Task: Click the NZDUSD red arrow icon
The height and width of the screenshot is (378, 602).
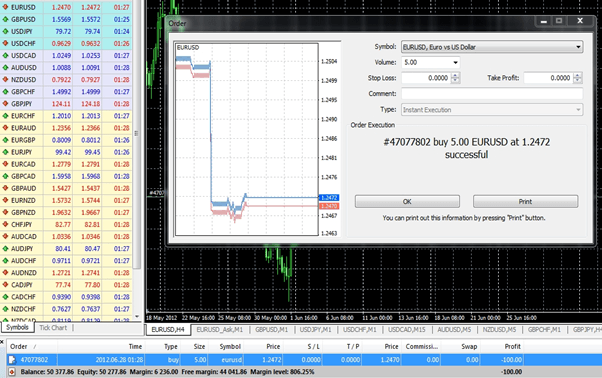Action: click(5, 79)
